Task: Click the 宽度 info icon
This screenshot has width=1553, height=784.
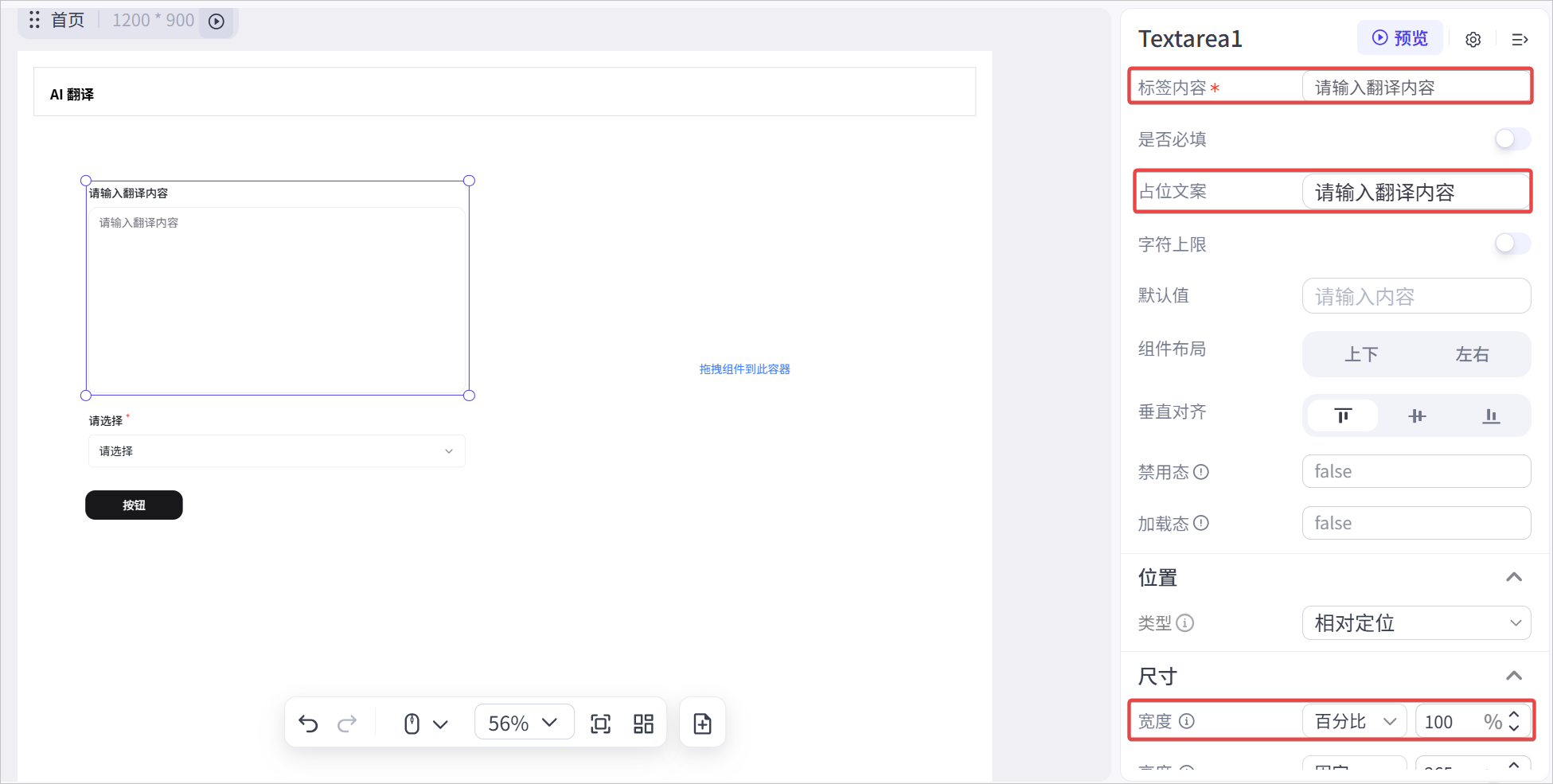Action: [x=1187, y=721]
